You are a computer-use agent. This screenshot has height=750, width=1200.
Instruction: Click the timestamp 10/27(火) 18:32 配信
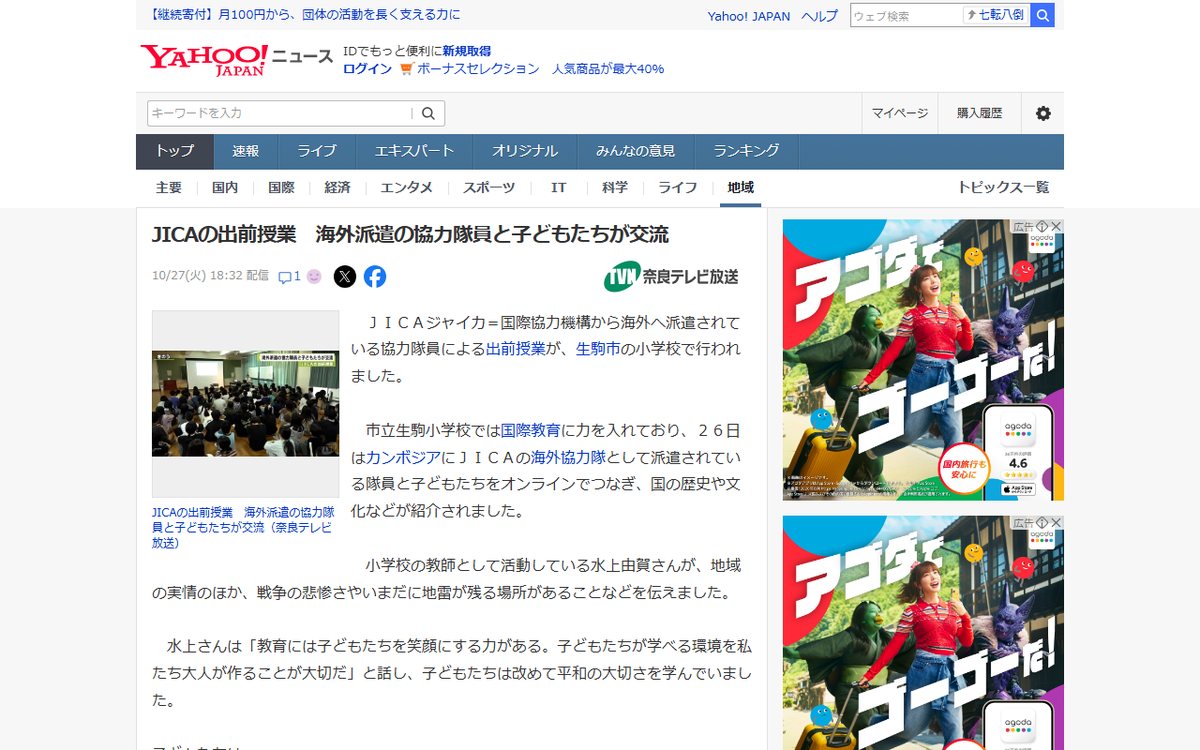click(210, 276)
